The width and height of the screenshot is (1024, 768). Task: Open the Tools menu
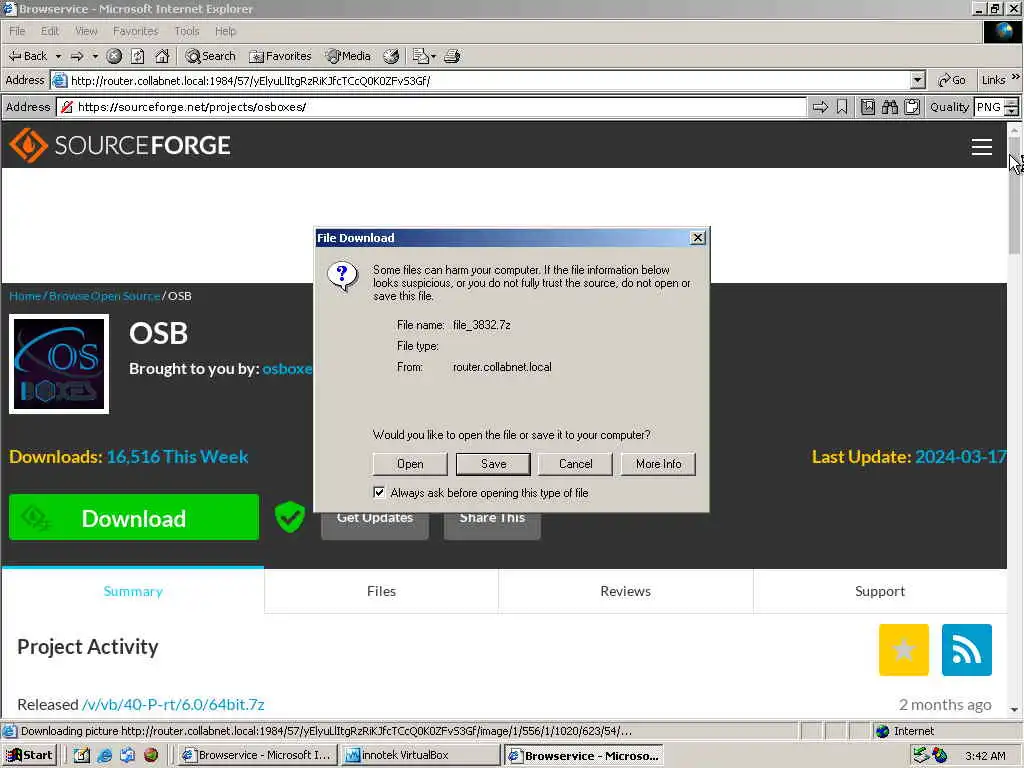coord(187,31)
